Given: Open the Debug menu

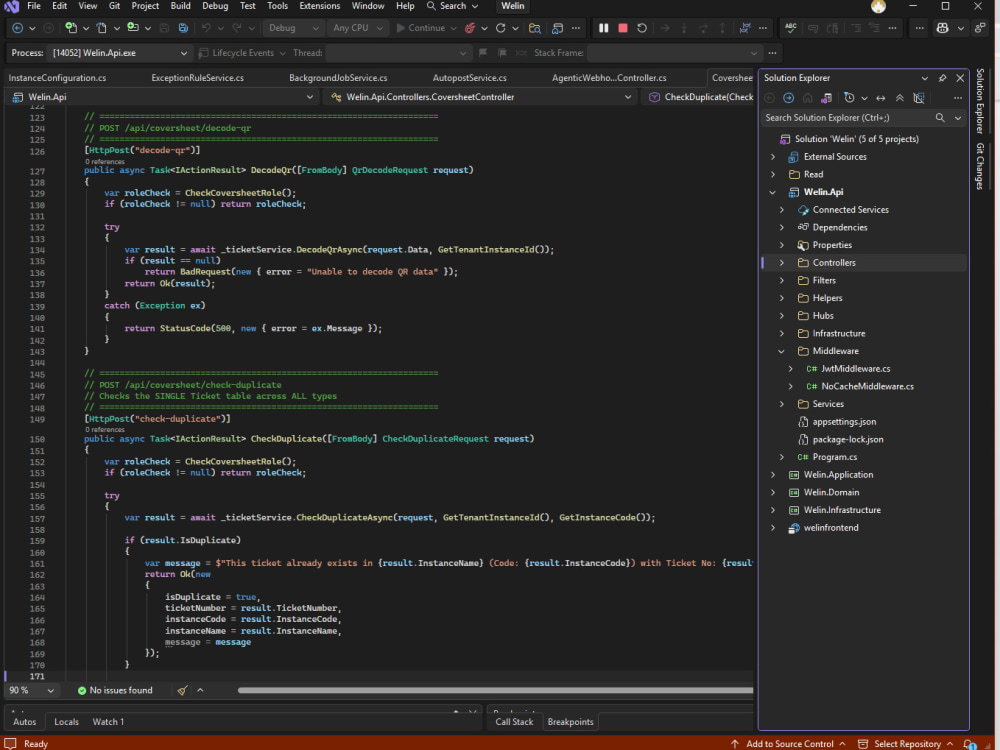Looking at the screenshot, I should 215,6.
